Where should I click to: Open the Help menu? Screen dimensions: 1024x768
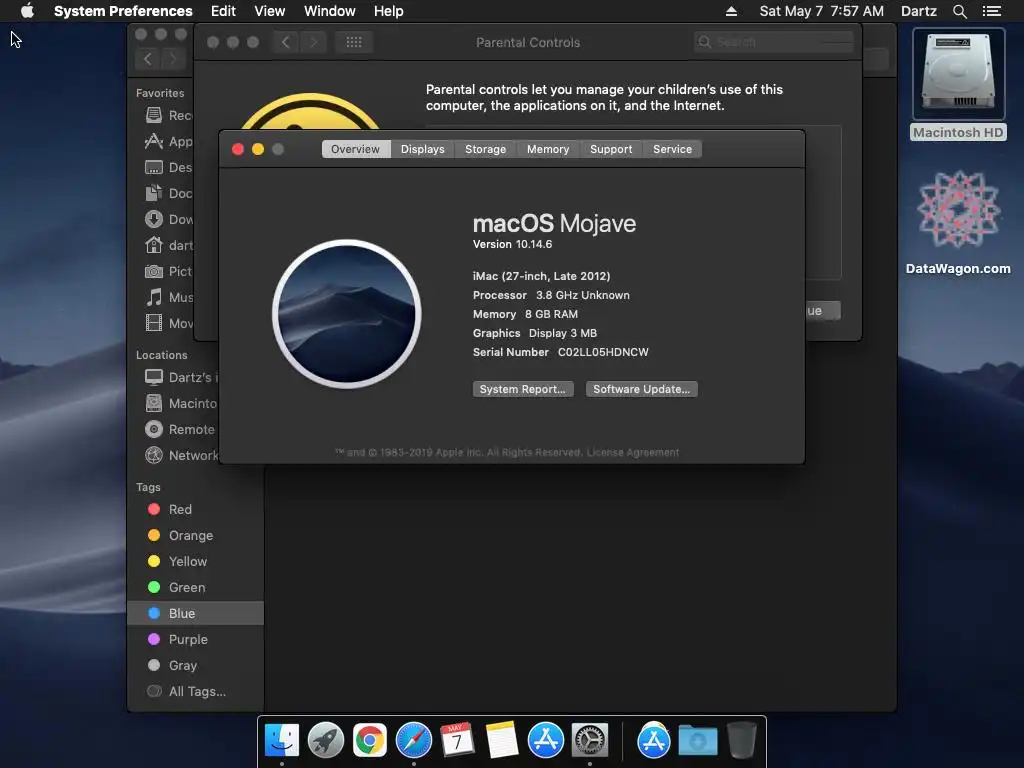(x=389, y=11)
